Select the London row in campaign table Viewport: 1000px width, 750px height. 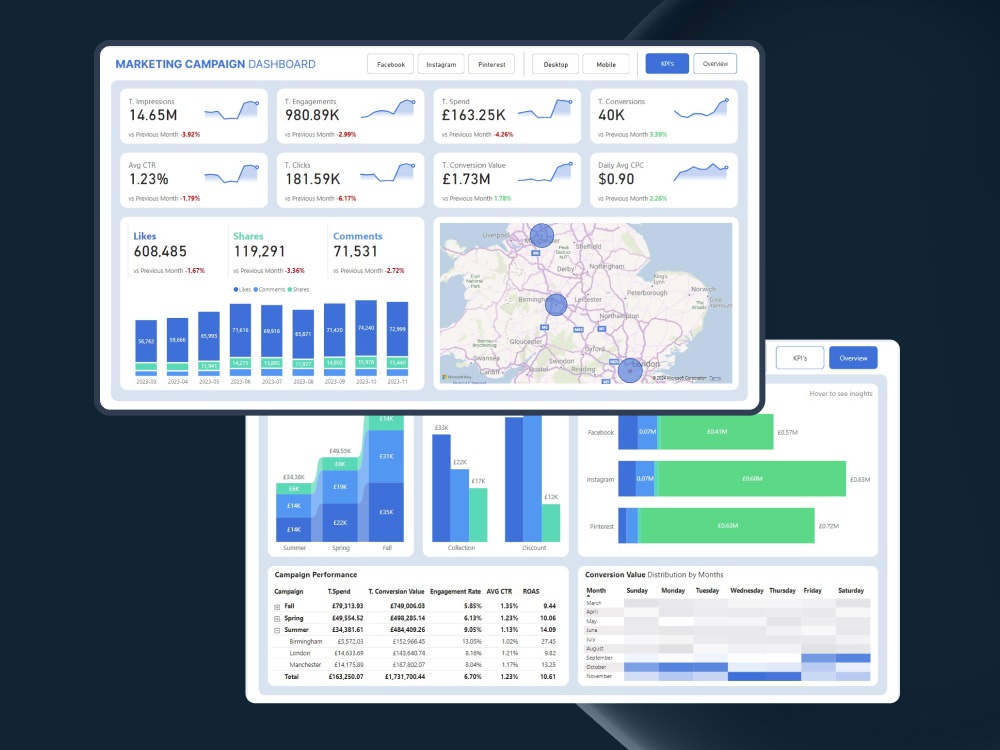coord(415,653)
